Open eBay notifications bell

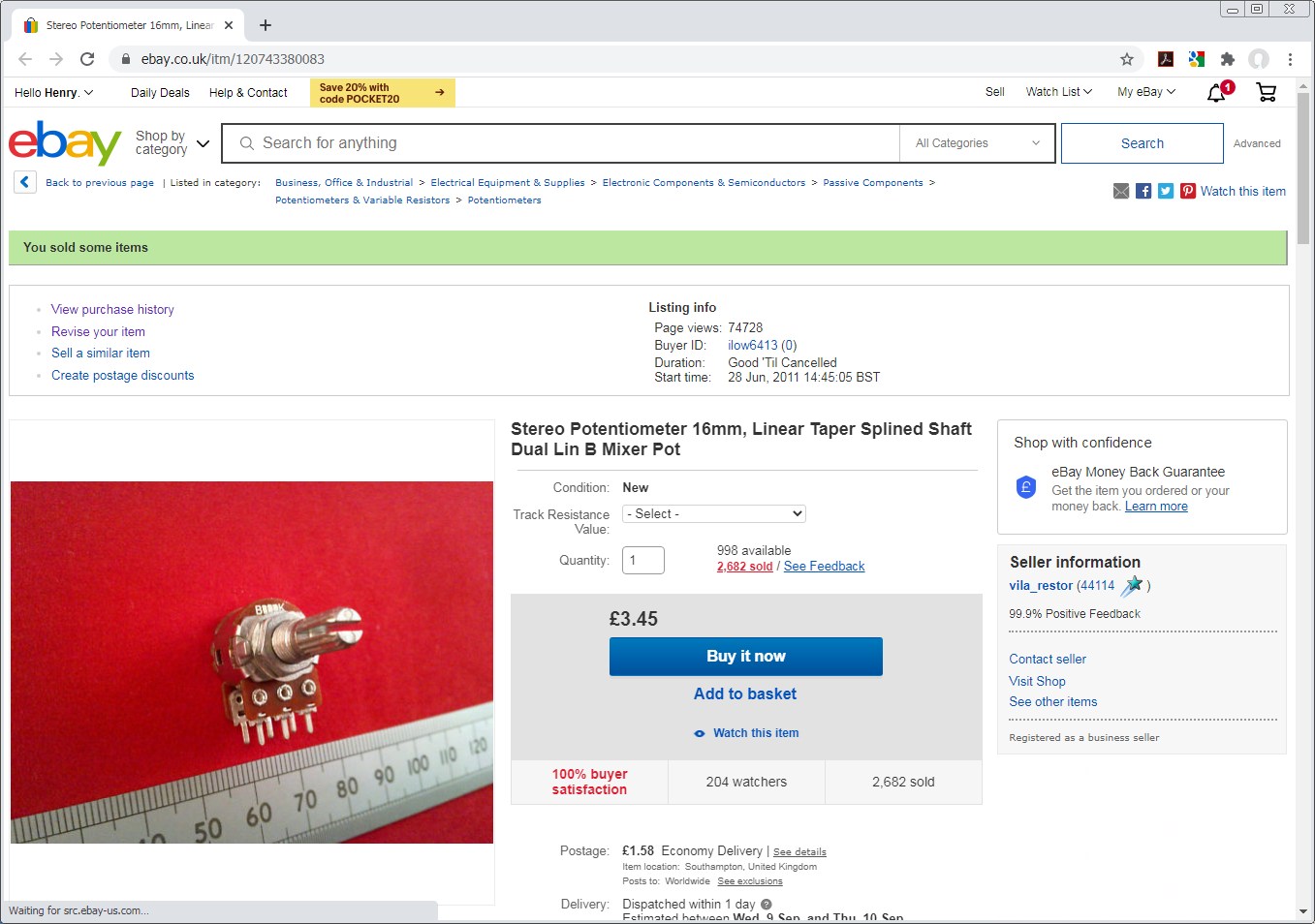(x=1217, y=93)
